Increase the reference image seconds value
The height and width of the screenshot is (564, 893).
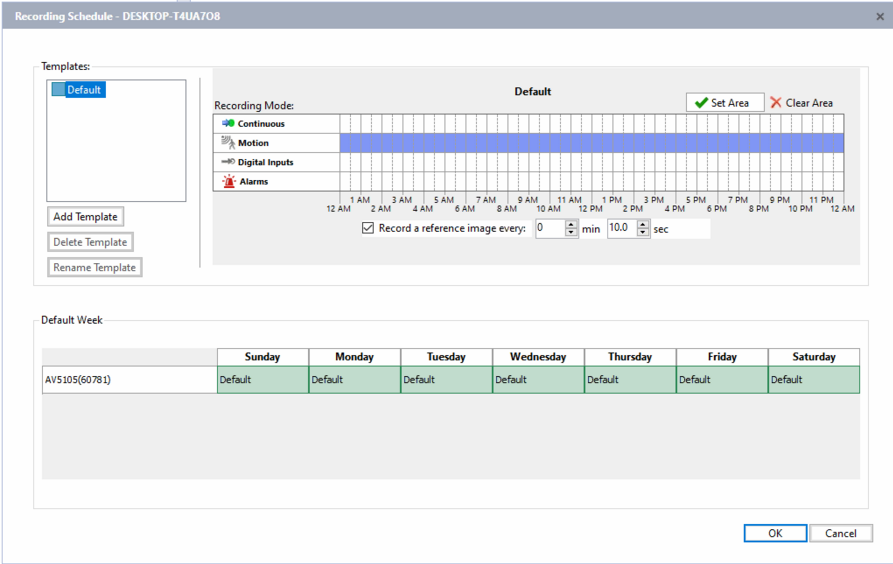(x=643, y=224)
